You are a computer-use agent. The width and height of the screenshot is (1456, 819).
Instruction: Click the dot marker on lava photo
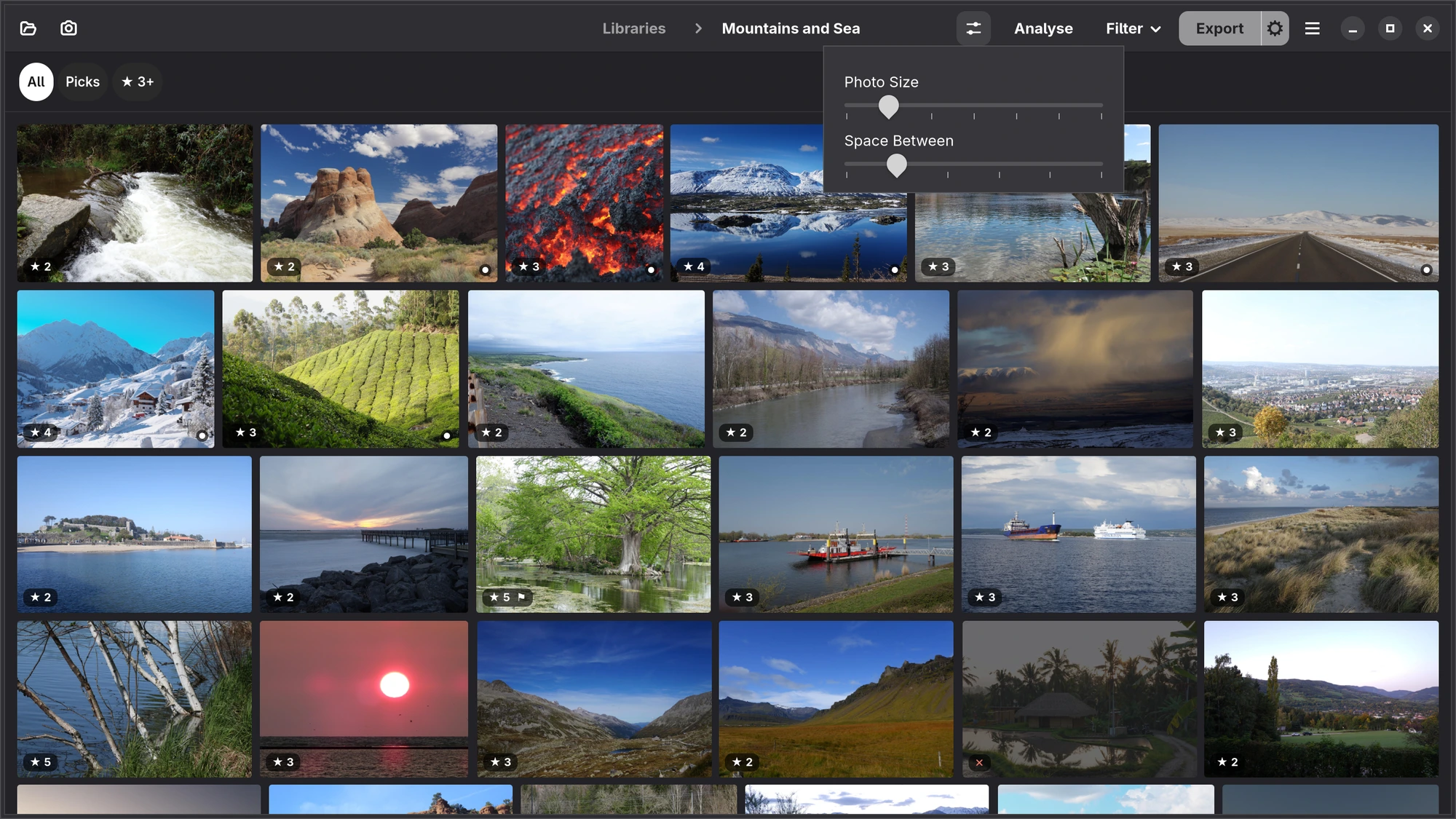pyautogui.click(x=651, y=270)
